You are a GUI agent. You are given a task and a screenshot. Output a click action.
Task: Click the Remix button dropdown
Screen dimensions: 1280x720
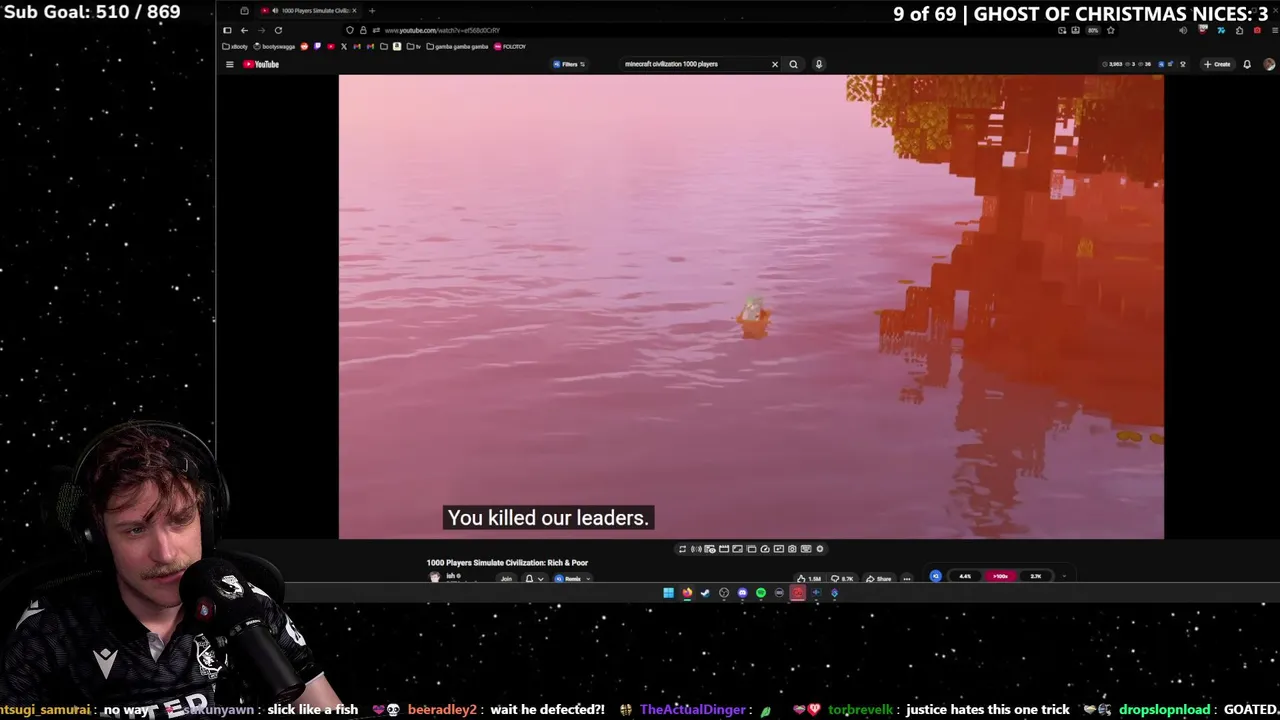[x=572, y=578]
